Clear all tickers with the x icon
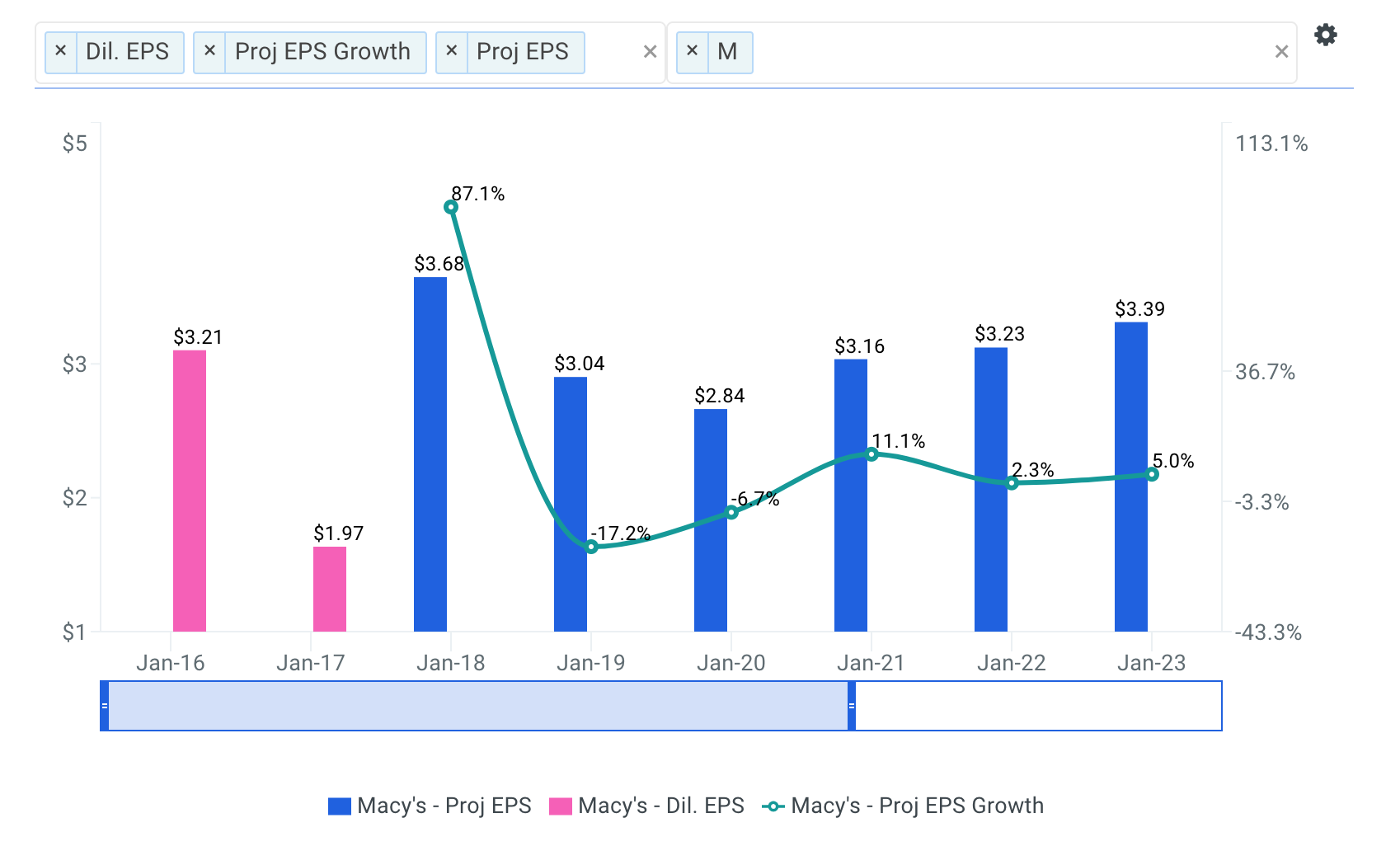The height and width of the screenshot is (846, 1400). 1281,52
